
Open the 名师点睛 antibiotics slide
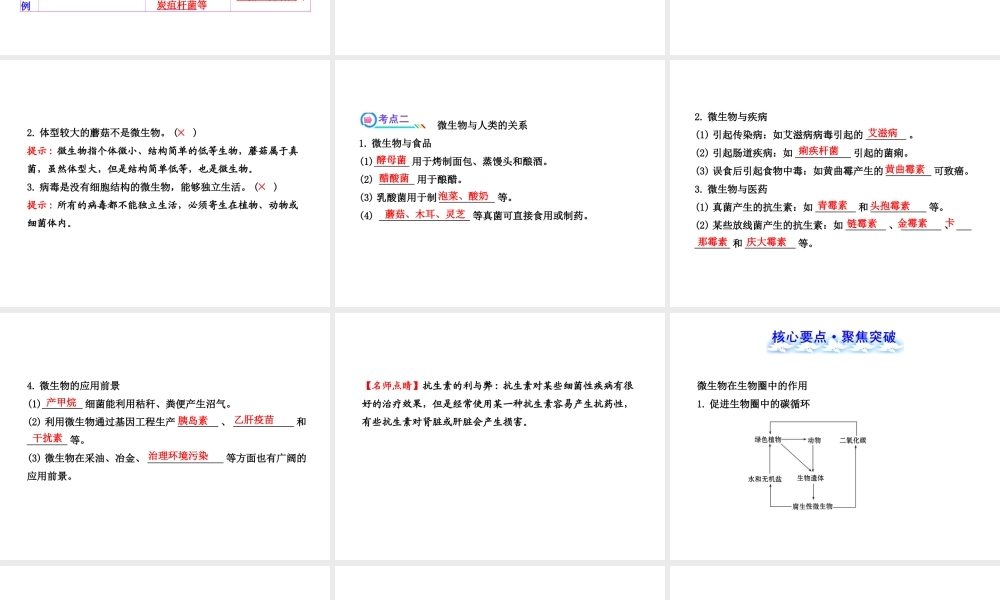pos(499,436)
